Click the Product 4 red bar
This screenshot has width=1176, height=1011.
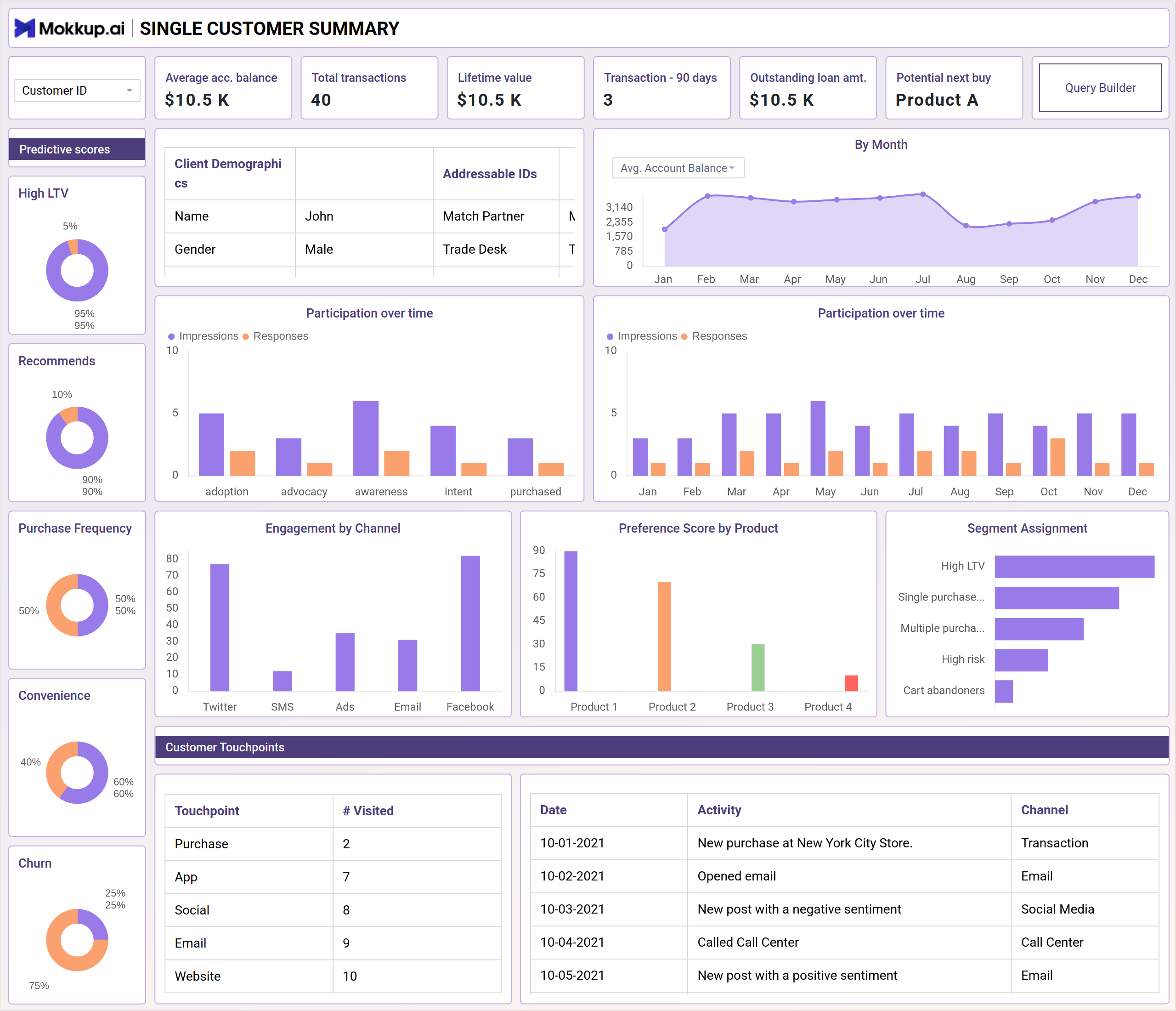(x=851, y=683)
